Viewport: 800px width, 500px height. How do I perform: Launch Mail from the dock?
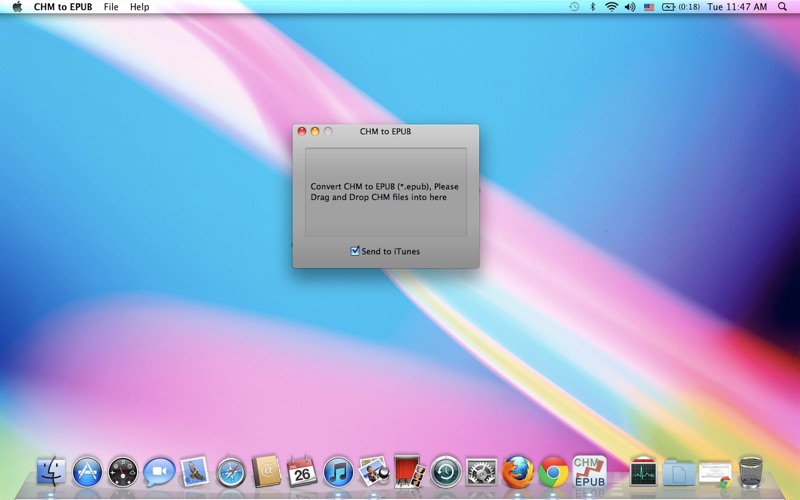click(x=194, y=472)
